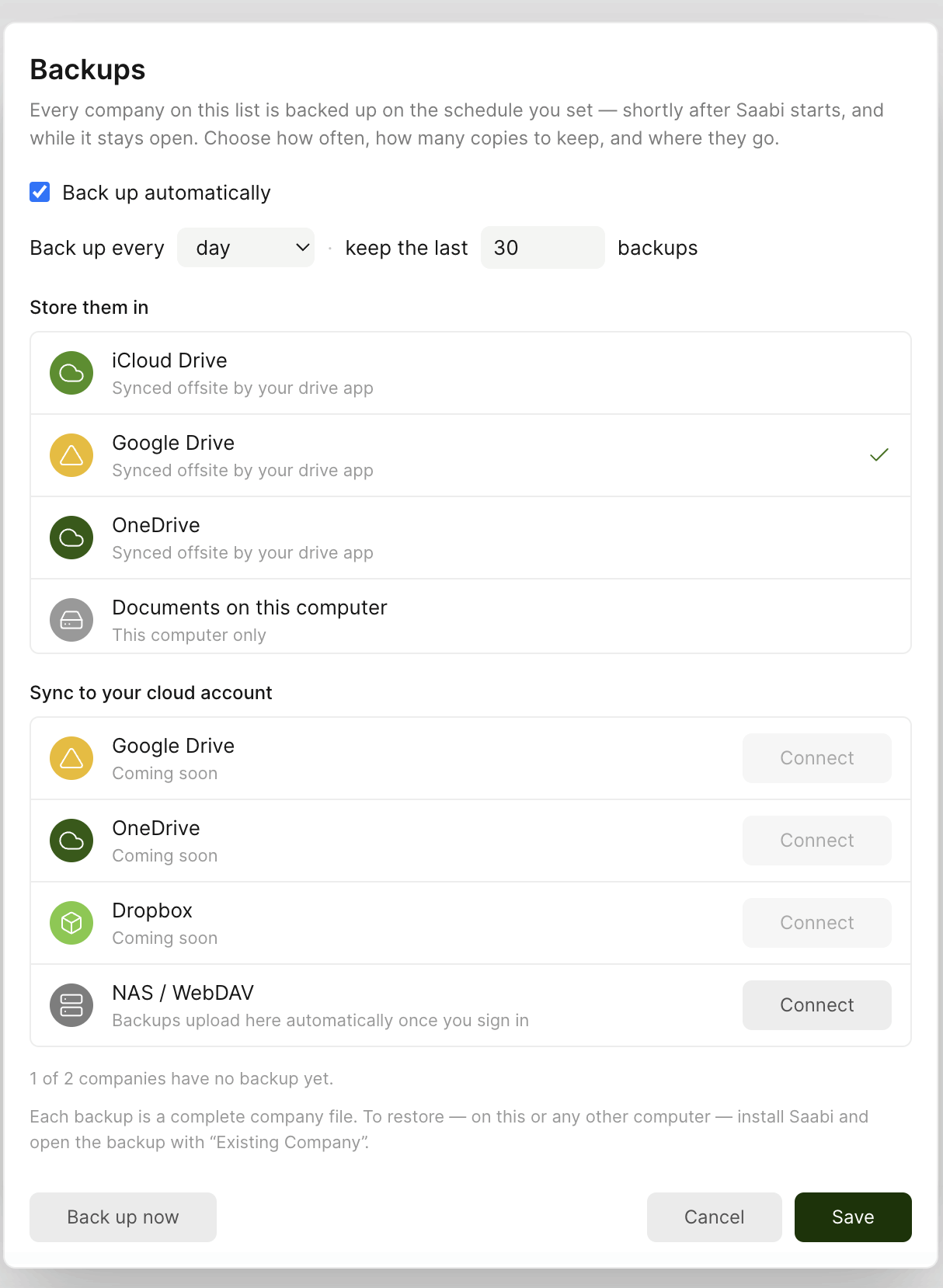Screen dimensions: 943x1288
Task: Click the iCloud Drive cloud icon
Action: [71, 373]
